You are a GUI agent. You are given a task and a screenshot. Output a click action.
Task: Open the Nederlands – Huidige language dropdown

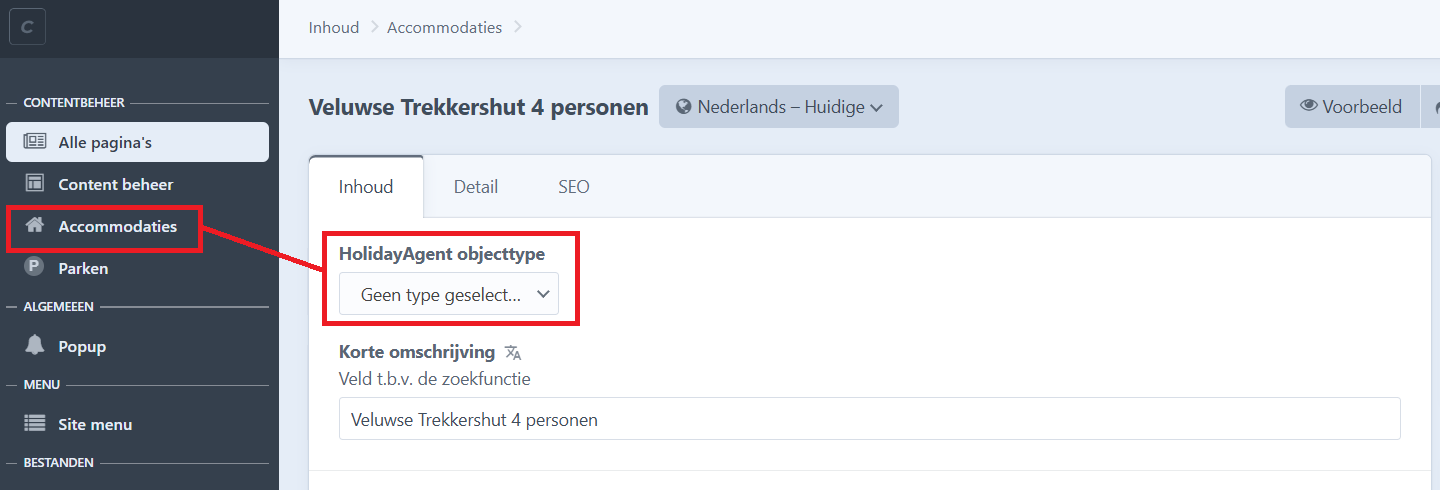point(779,107)
